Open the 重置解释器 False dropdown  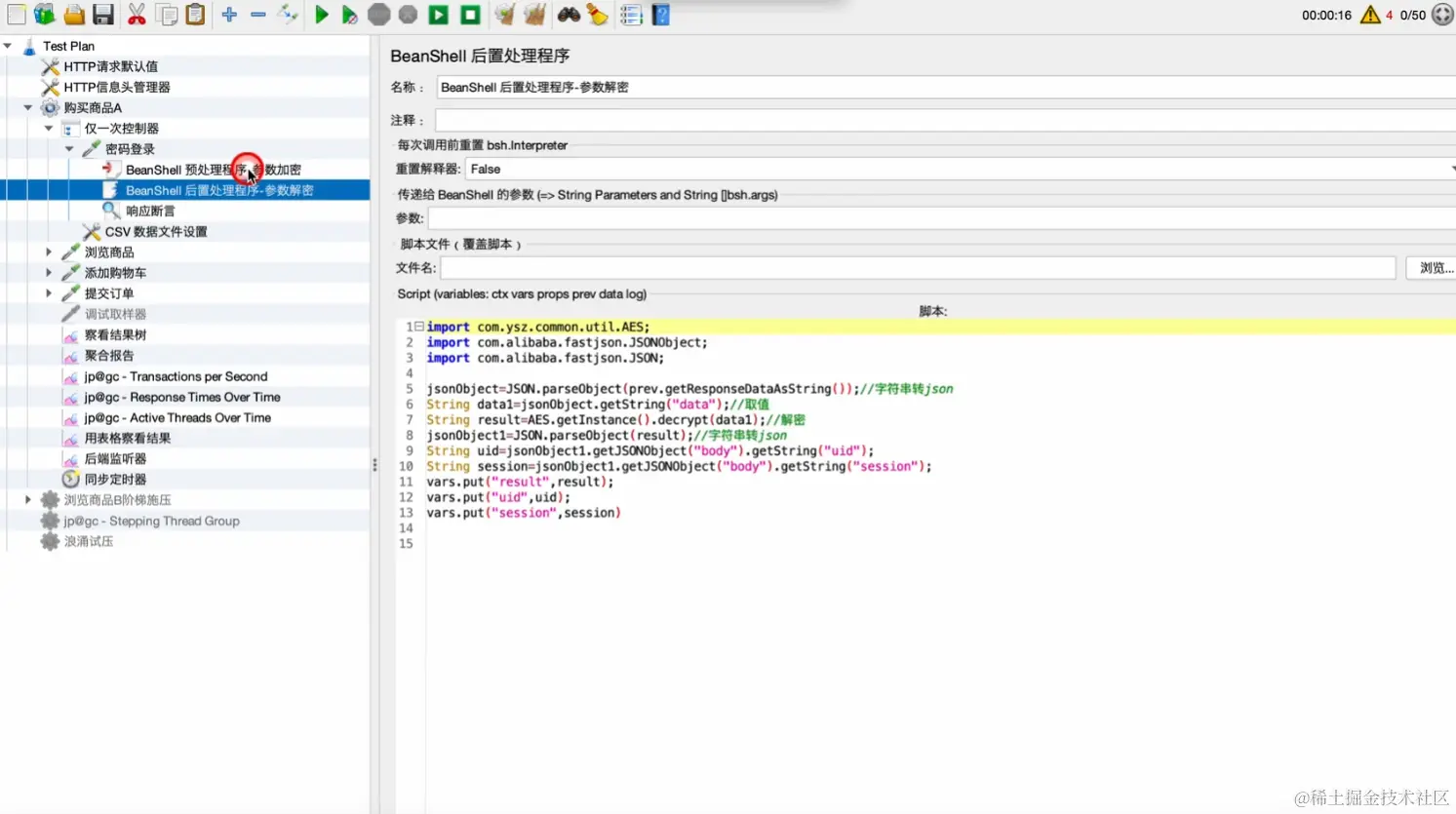tap(961, 169)
